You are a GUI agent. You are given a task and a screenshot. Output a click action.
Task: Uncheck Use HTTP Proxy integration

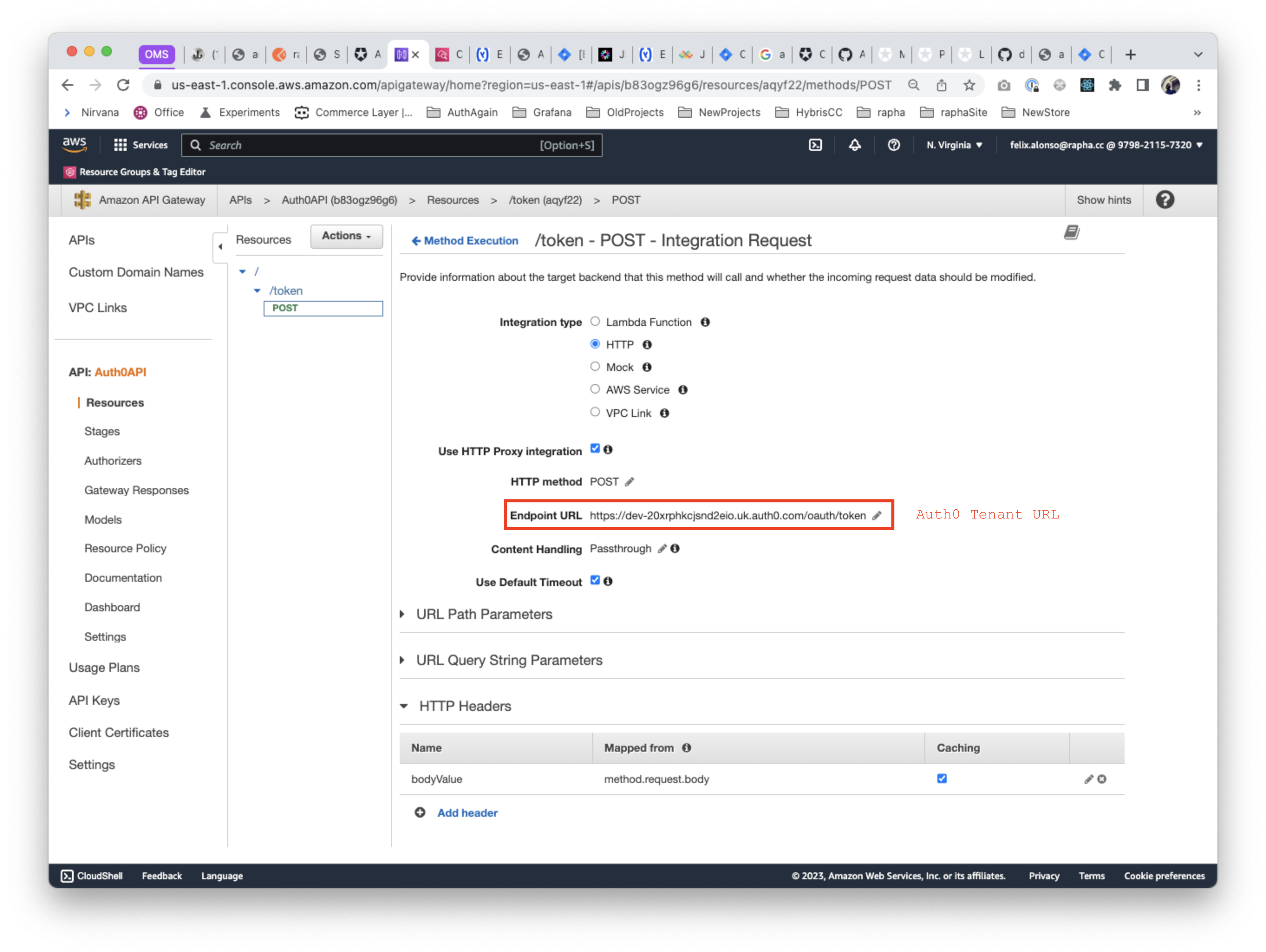(x=595, y=449)
